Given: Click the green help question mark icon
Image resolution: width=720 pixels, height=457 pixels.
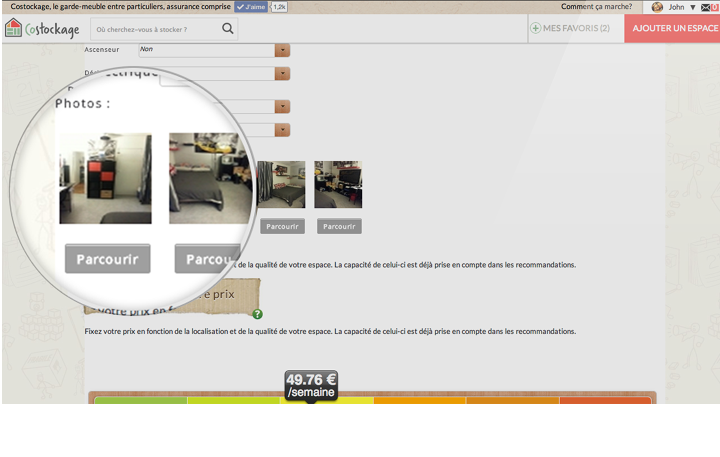Looking at the screenshot, I should coord(258,314).
